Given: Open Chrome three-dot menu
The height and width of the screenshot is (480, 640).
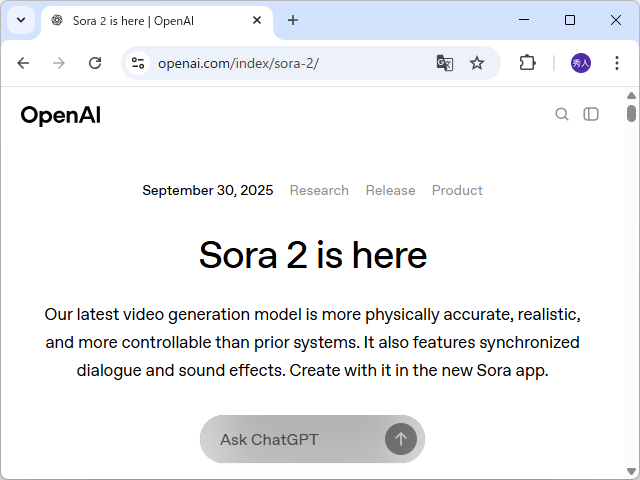Looking at the screenshot, I should pos(617,63).
